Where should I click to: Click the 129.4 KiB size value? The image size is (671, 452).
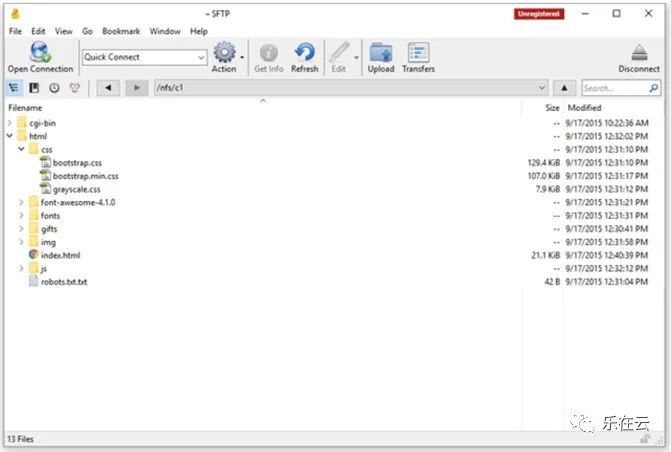coord(543,163)
